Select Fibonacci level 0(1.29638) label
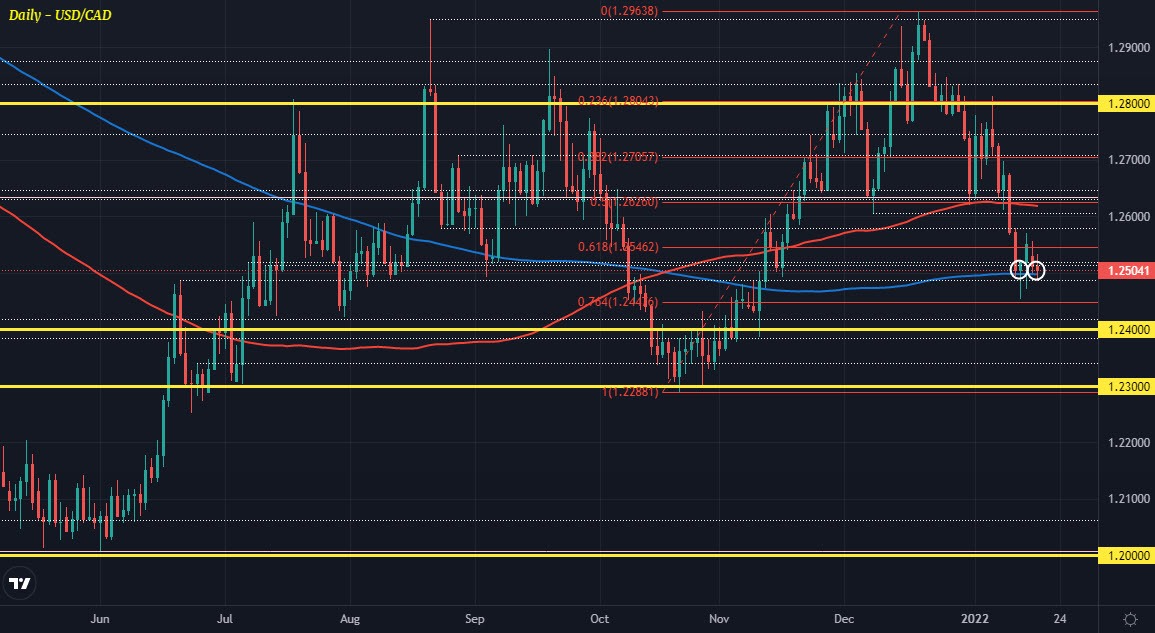The height and width of the screenshot is (633, 1155). (x=629, y=11)
